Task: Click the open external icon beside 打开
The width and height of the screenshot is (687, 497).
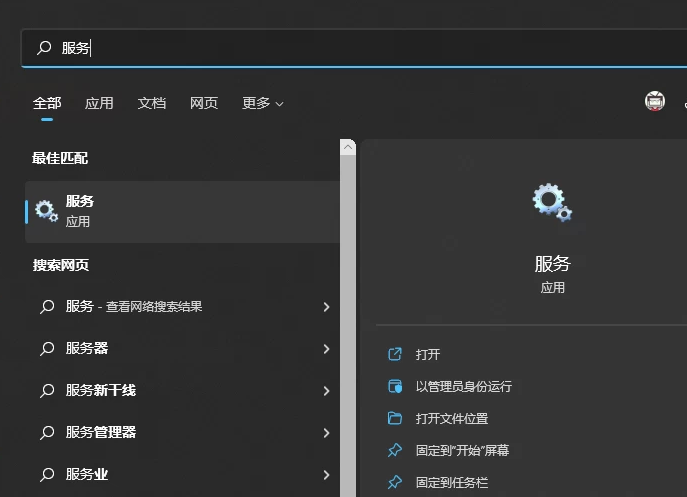Action: point(395,354)
